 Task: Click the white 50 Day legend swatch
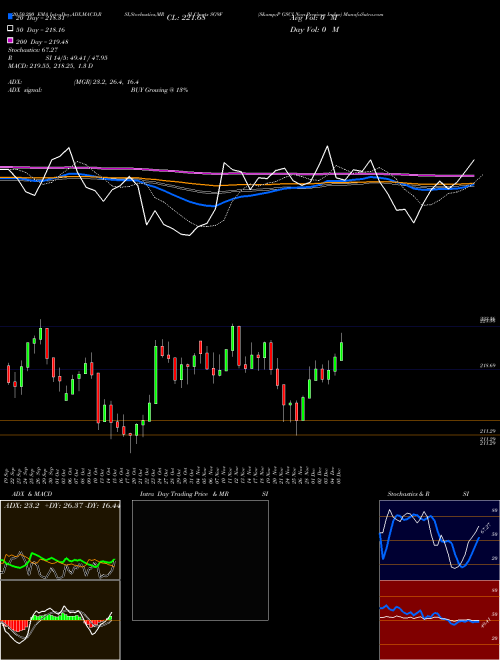[10, 29]
